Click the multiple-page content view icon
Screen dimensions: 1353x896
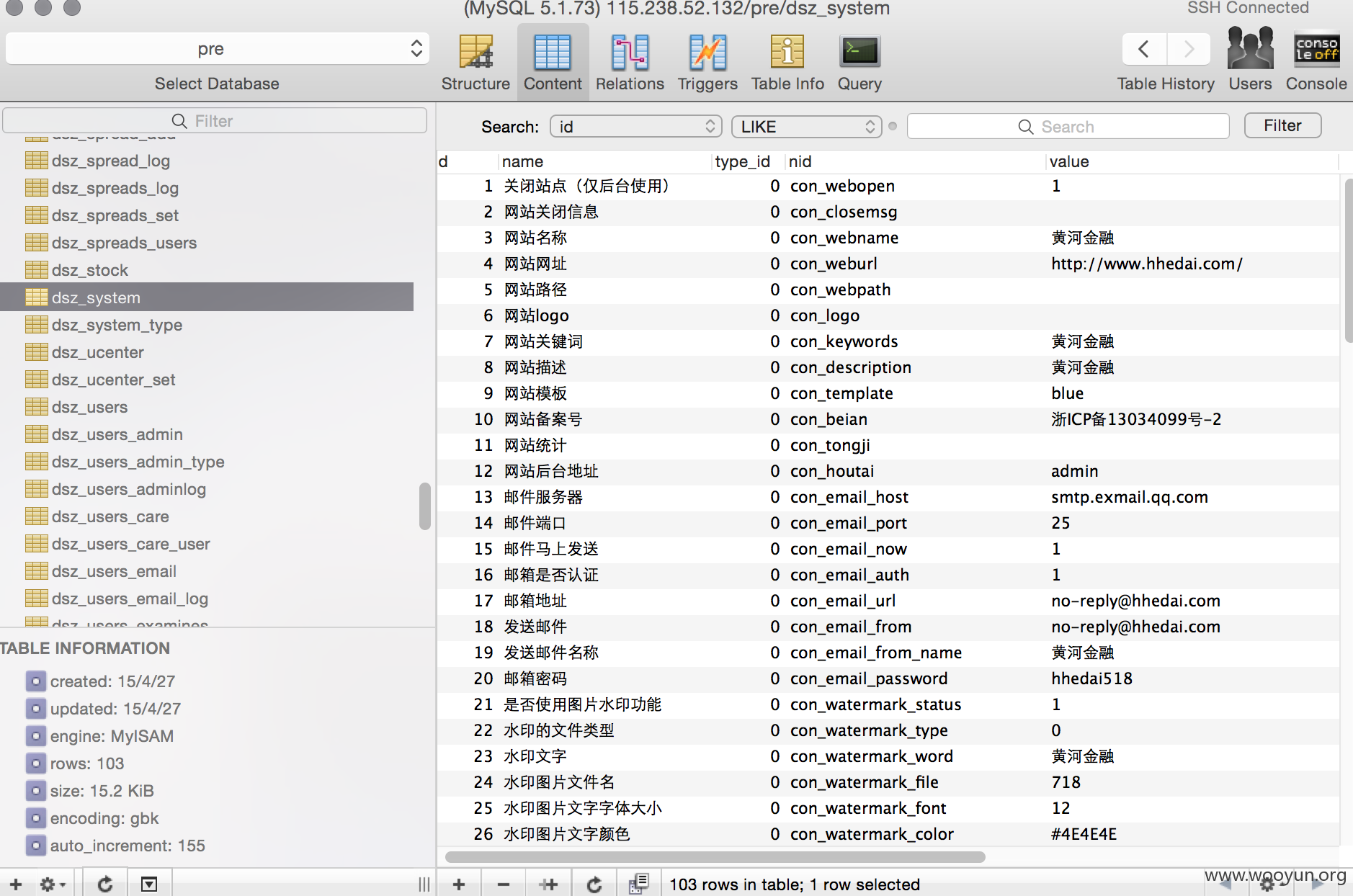[639, 884]
